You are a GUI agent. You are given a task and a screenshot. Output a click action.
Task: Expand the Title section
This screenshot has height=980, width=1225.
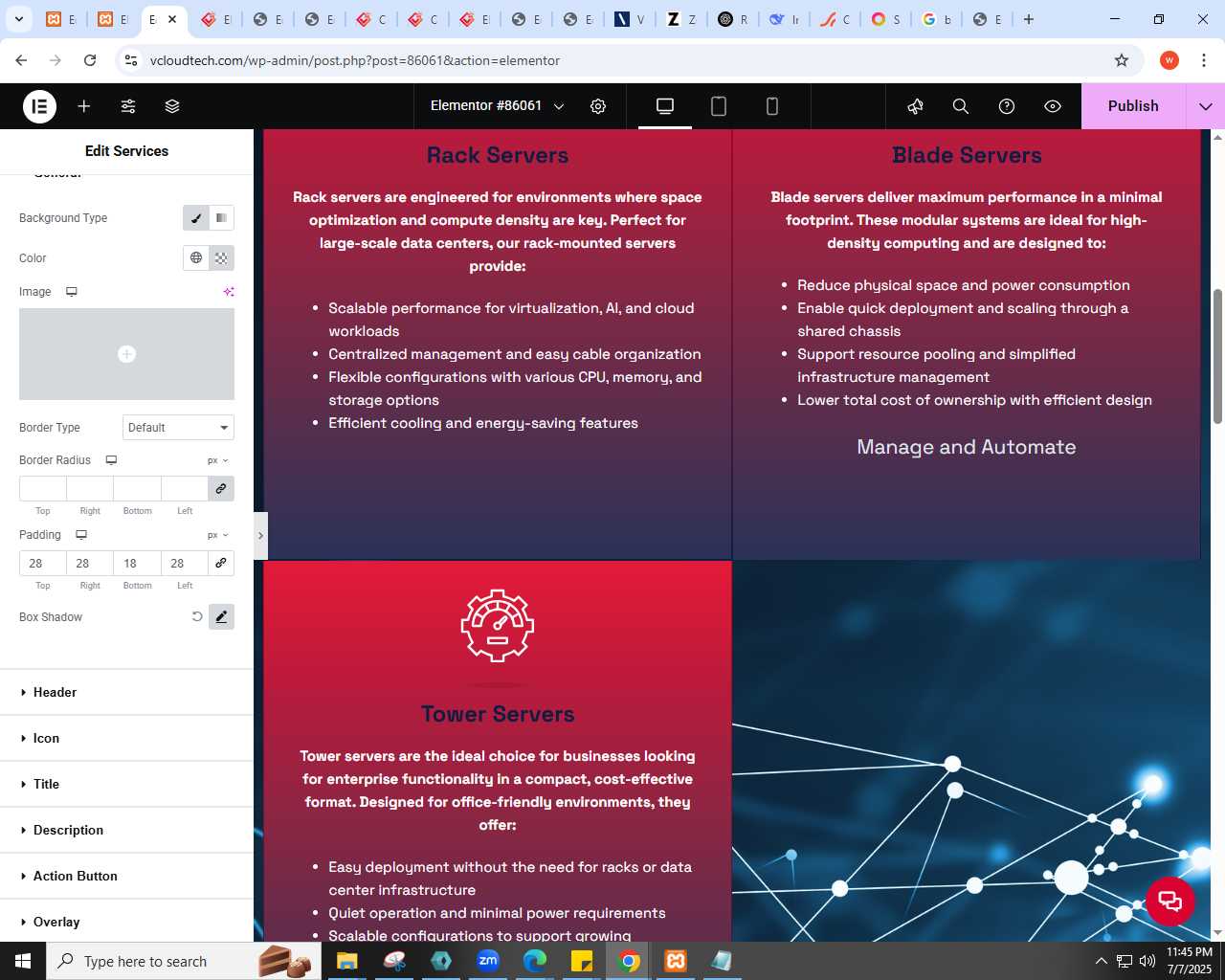(126, 784)
